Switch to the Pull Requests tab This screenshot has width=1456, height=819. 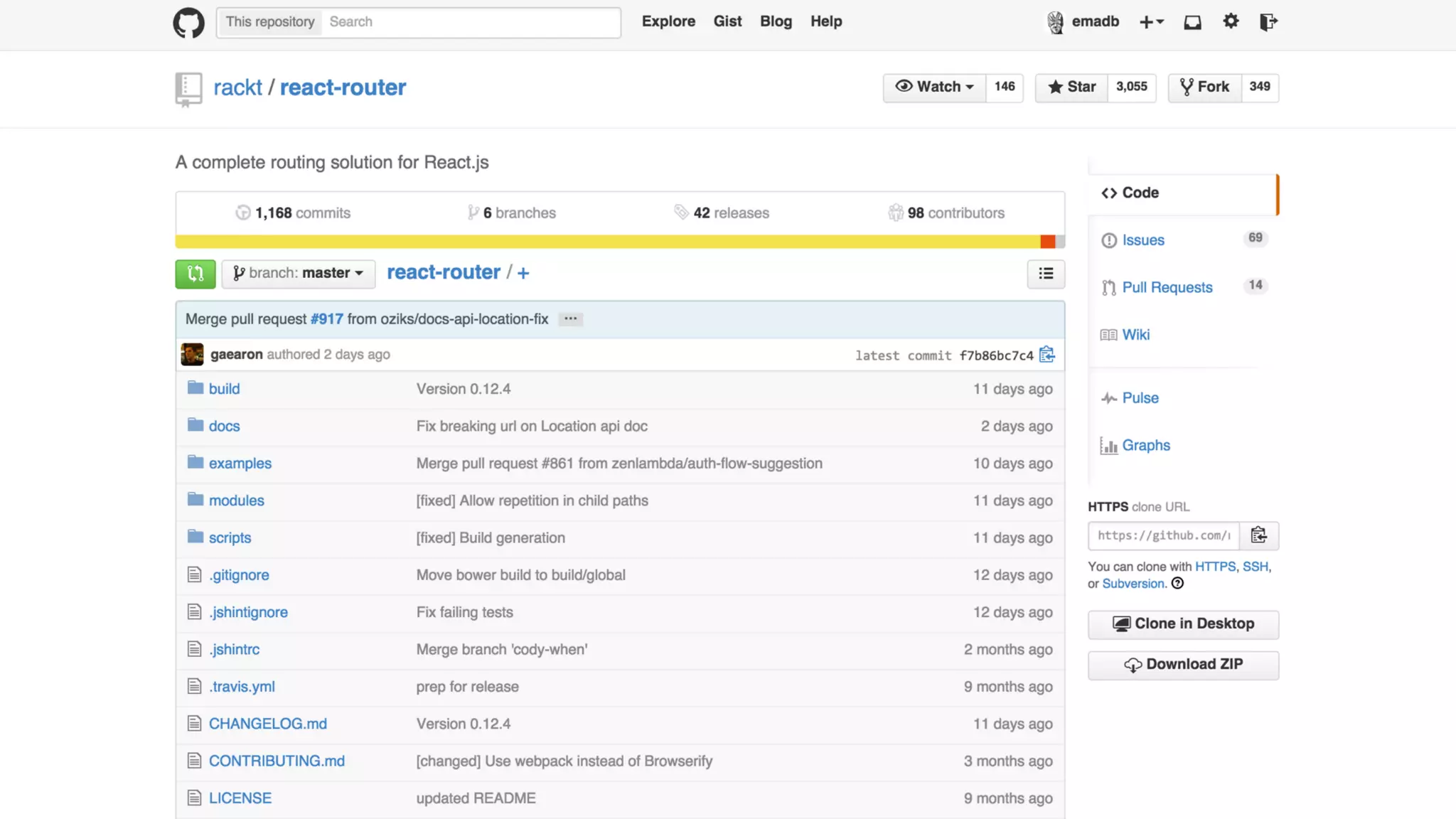1167,288
